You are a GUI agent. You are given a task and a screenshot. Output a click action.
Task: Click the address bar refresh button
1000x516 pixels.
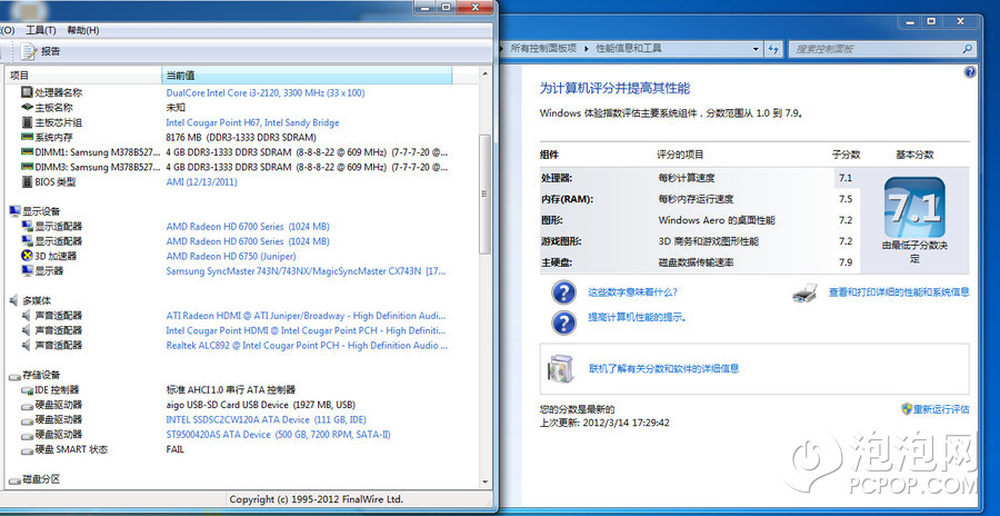tap(774, 48)
